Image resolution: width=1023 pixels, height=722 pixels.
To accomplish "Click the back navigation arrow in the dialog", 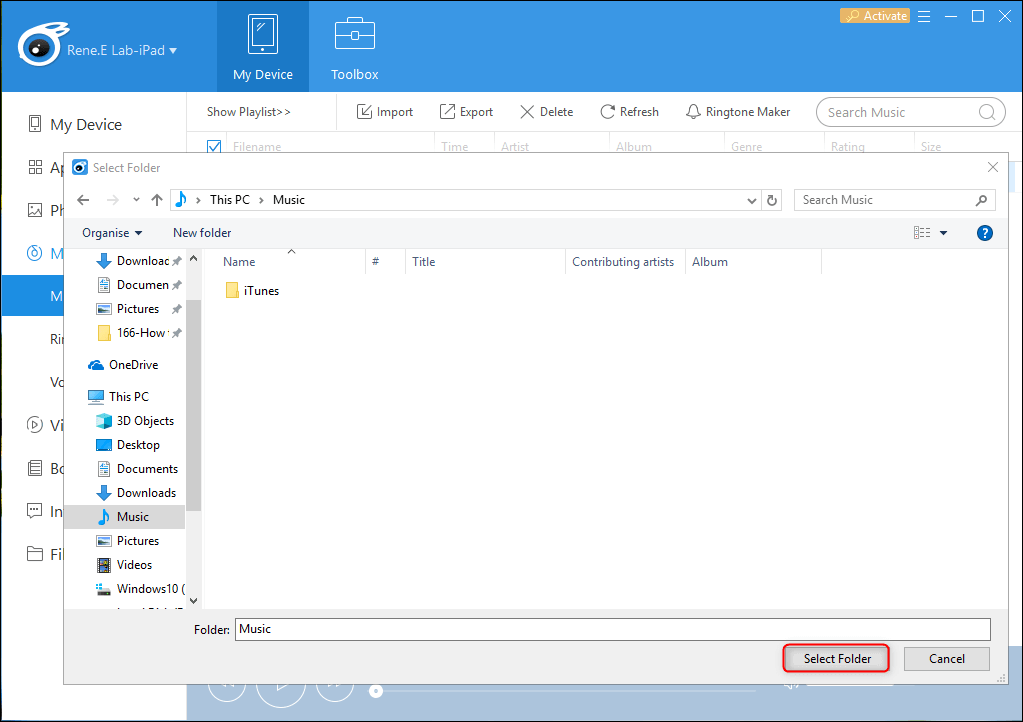I will coord(83,200).
